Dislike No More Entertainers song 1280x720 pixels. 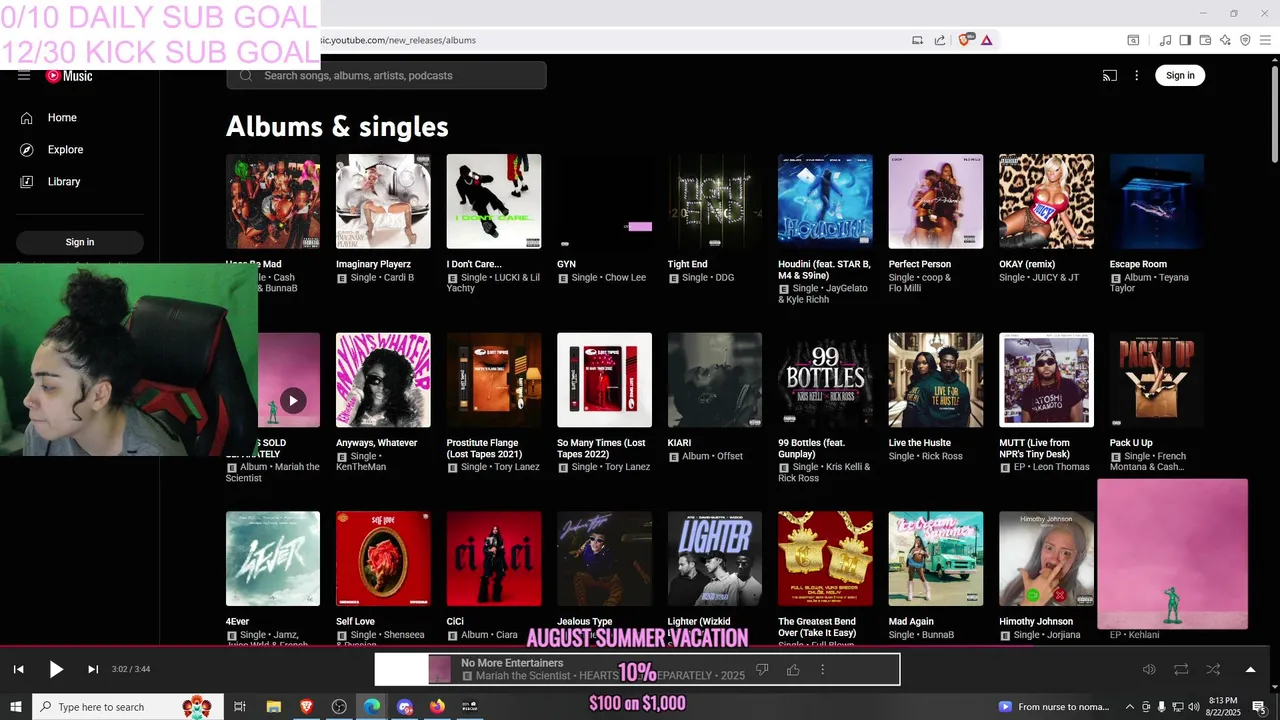(x=762, y=669)
